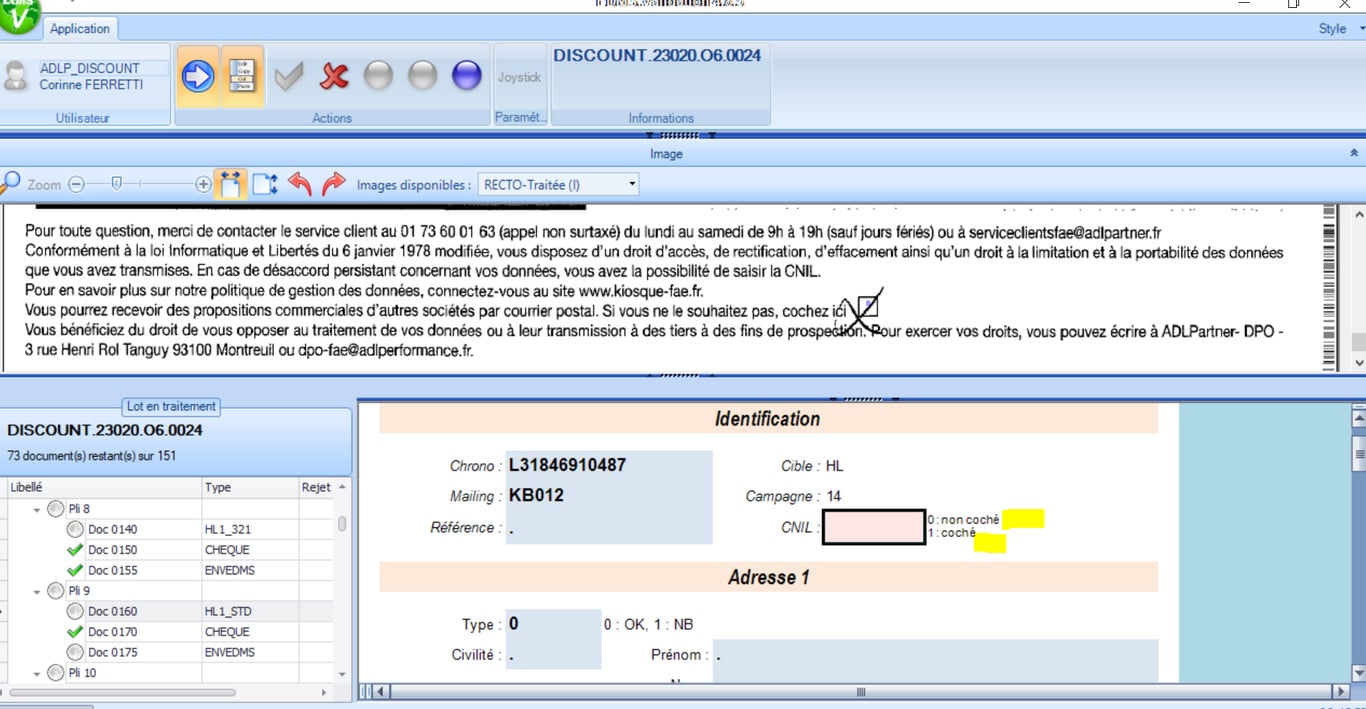Rotate image right with red arrow

pyautogui.click(x=334, y=183)
